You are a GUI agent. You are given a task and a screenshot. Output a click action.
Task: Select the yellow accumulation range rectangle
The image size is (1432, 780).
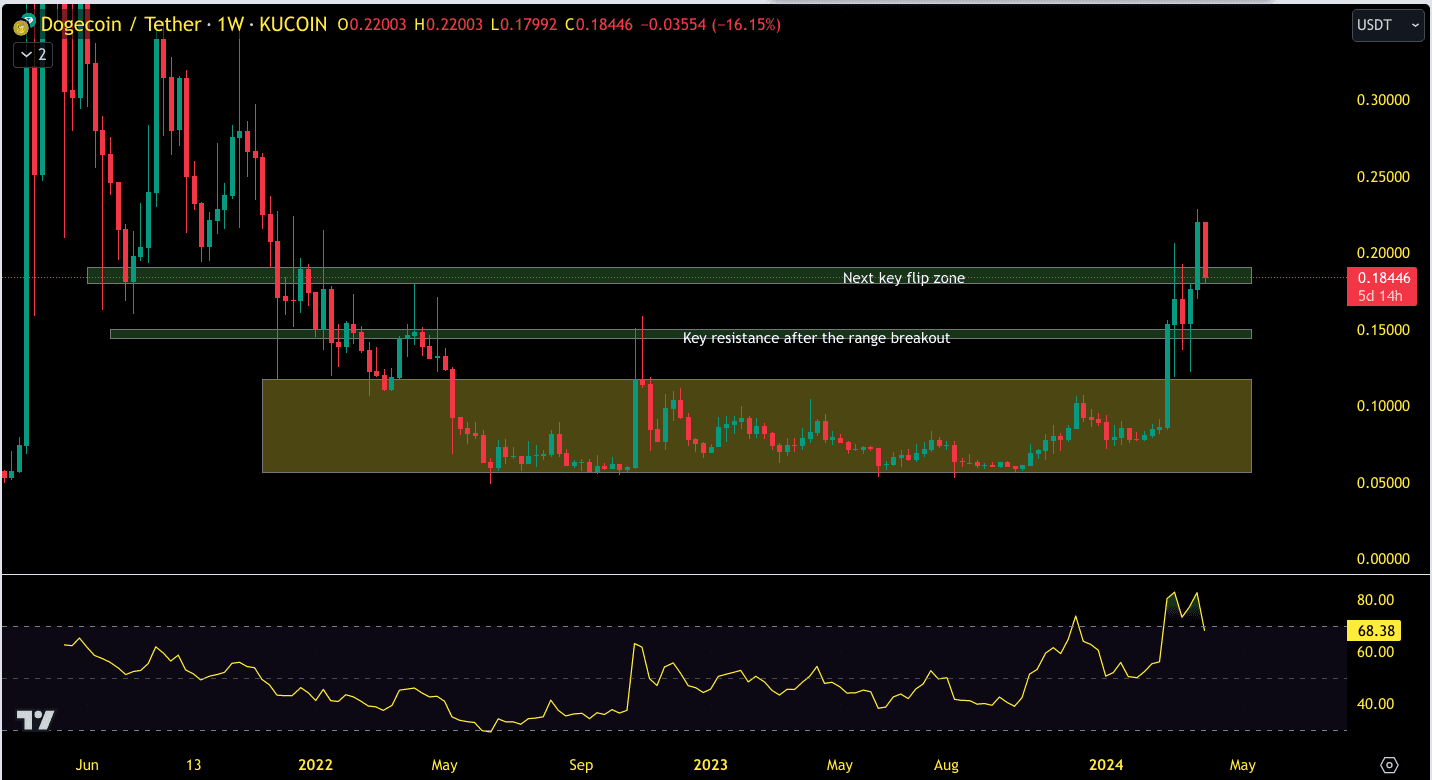(x=756, y=425)
